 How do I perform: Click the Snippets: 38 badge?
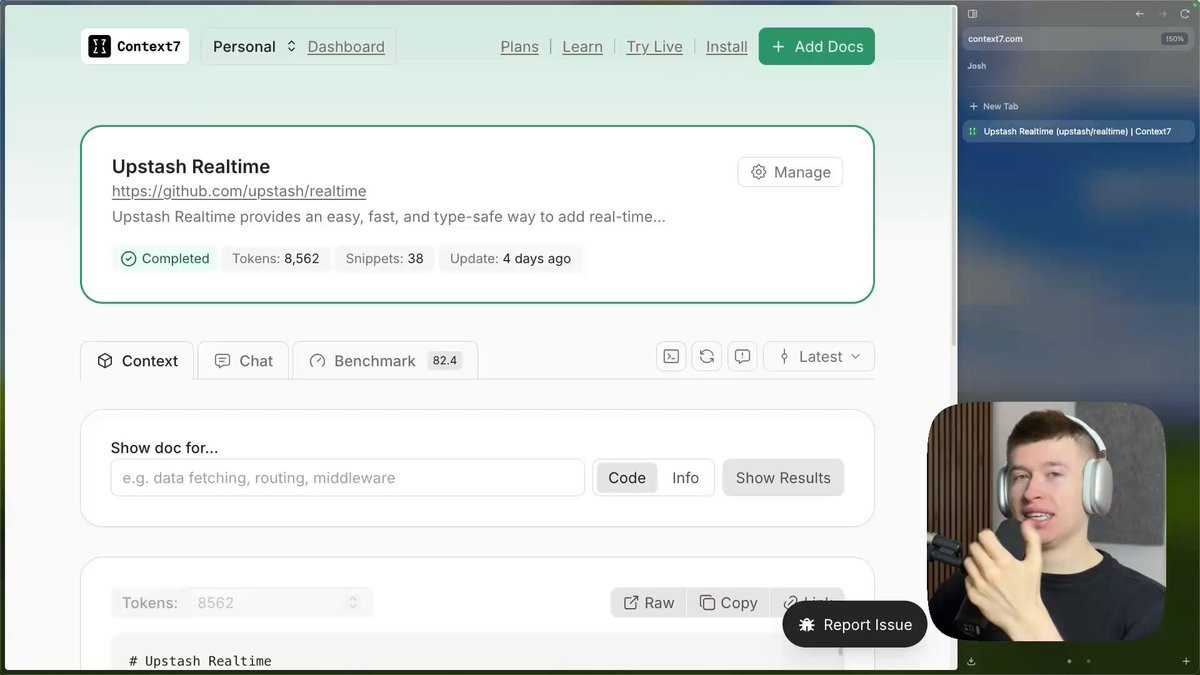click(x=385, y=258)
